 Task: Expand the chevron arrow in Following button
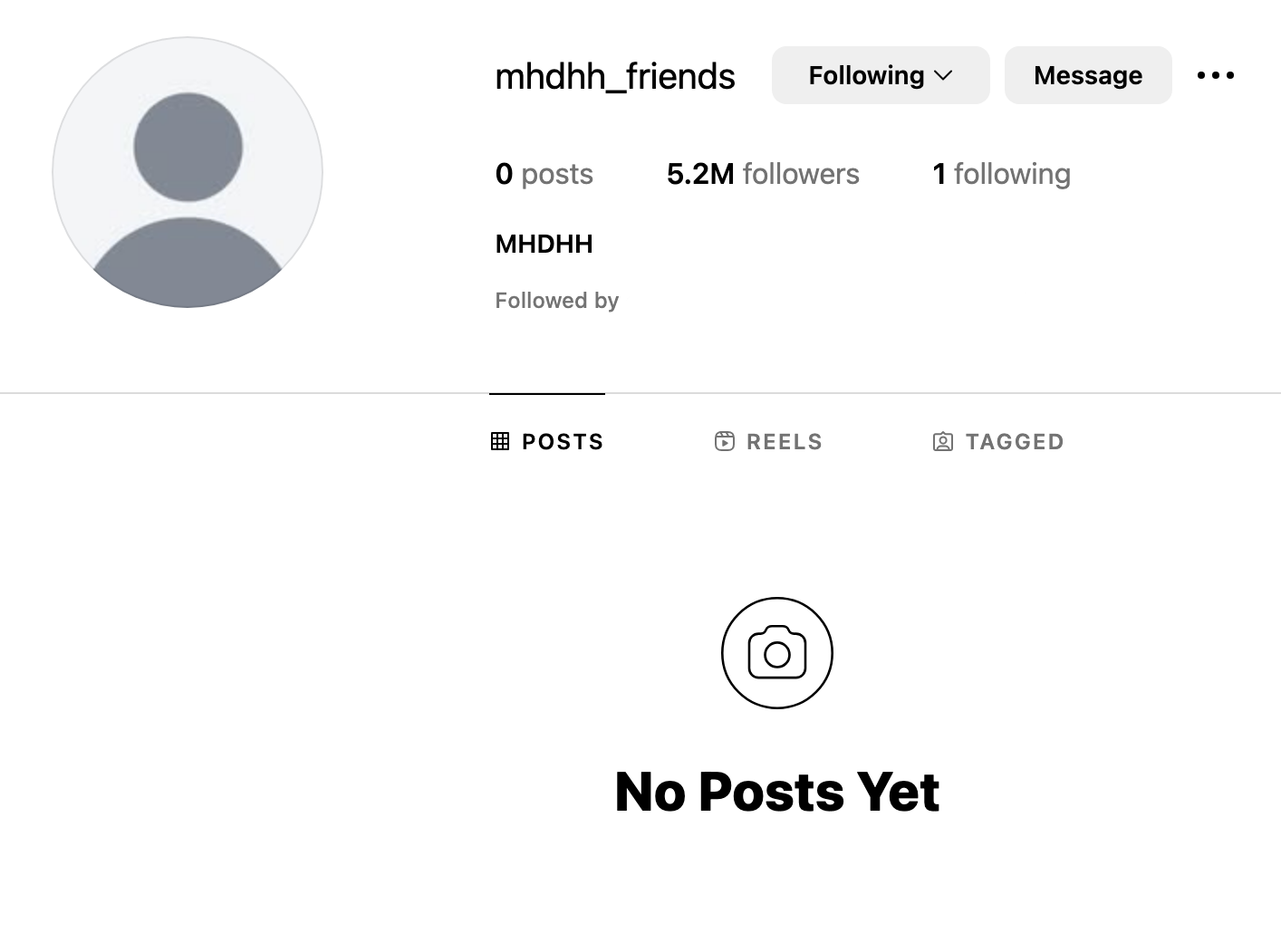click(x=943, y=75)
